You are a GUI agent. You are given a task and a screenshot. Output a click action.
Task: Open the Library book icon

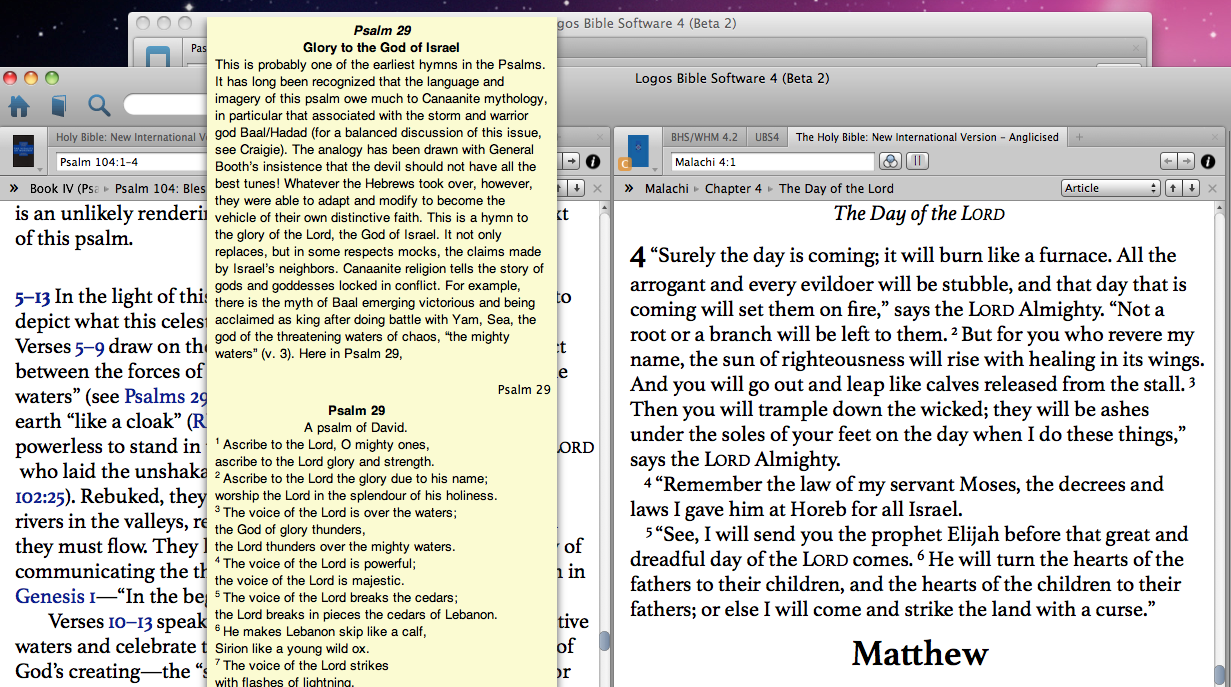click(x=59, y=106)
